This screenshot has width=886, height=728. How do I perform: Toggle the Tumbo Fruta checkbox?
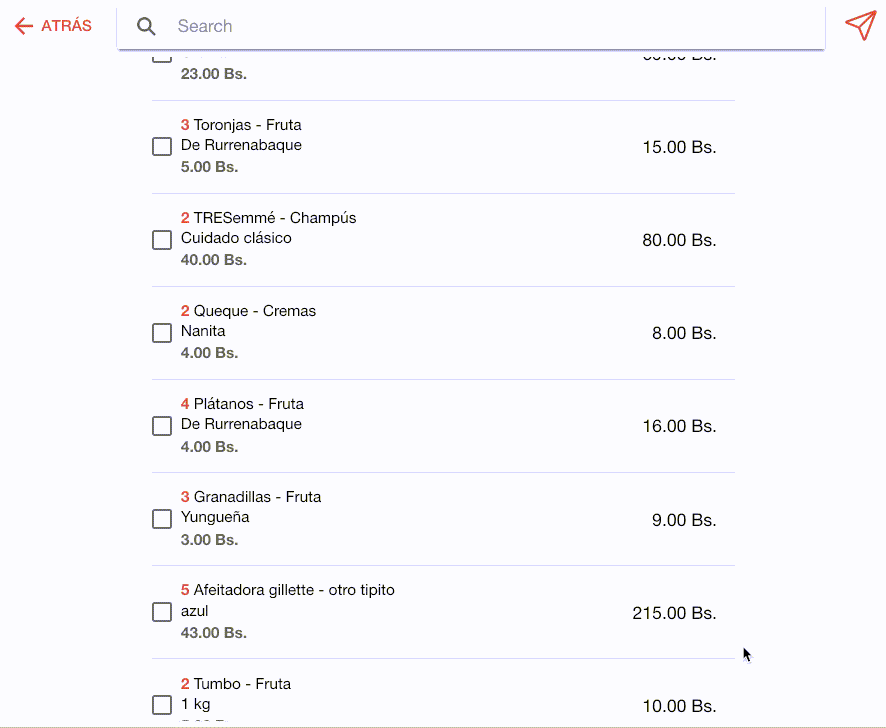162,705
